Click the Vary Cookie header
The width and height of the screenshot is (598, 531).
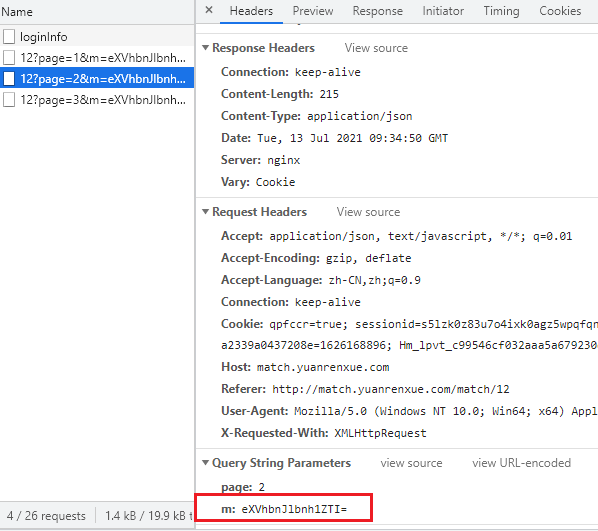click(x=258, y=182)
